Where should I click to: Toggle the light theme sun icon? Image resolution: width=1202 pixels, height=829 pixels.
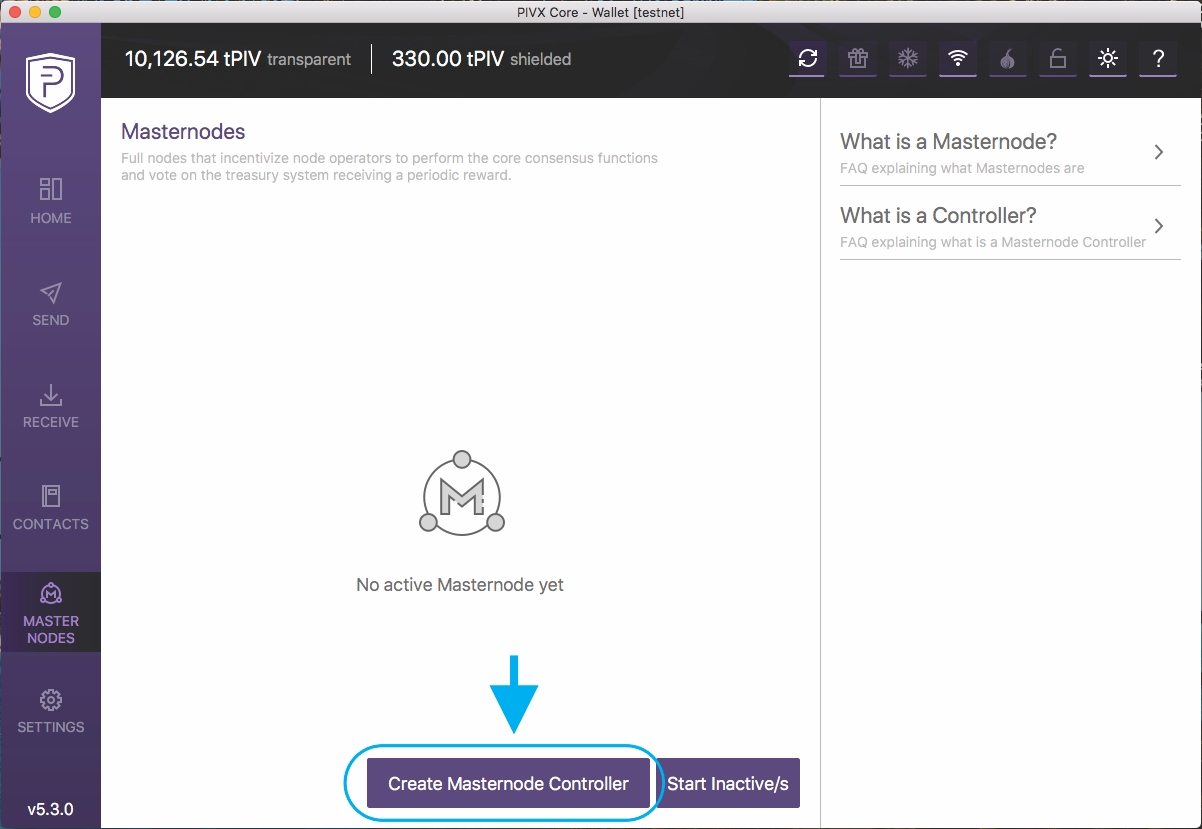(1107, 59)
